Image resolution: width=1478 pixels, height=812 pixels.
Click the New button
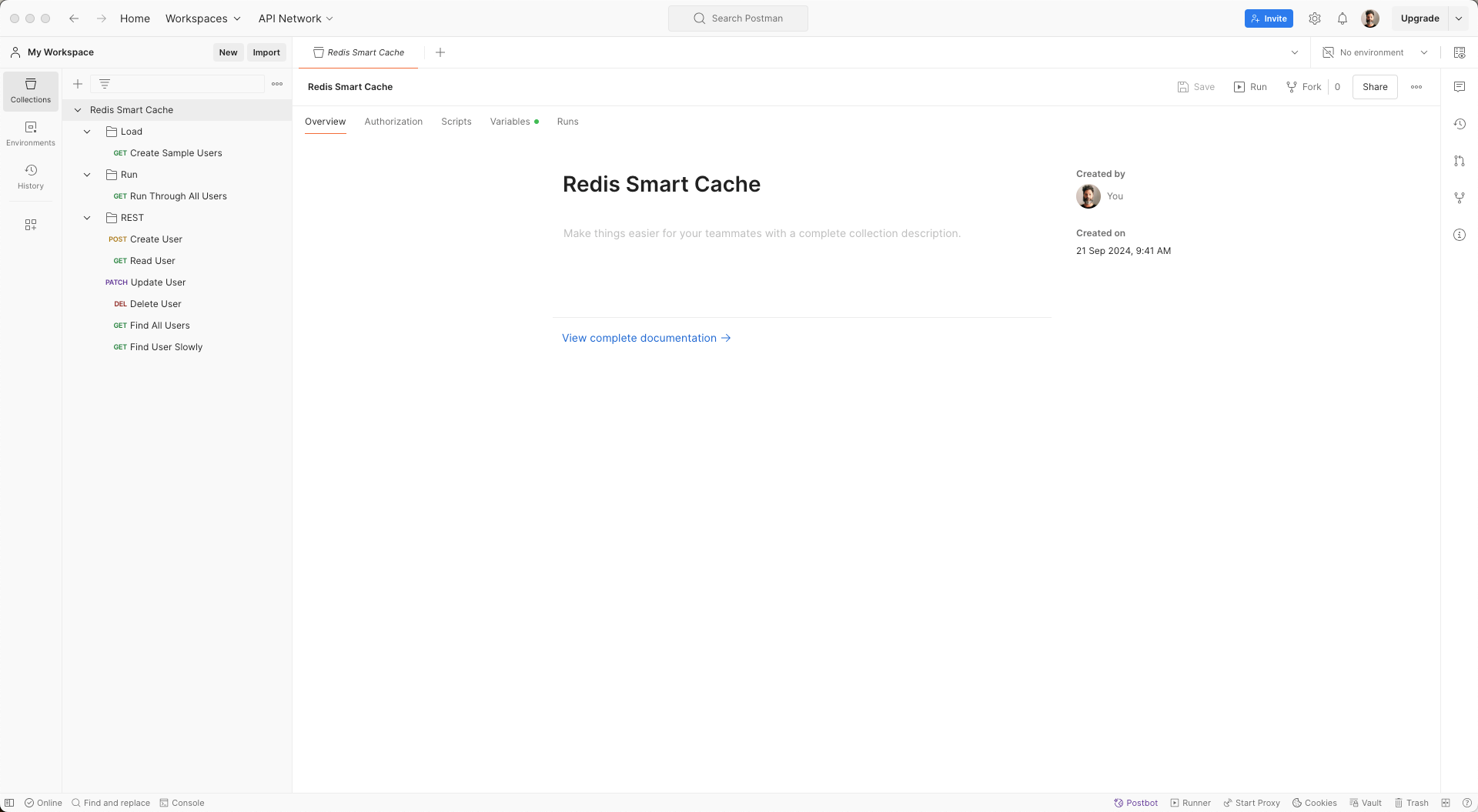(228, 52)
